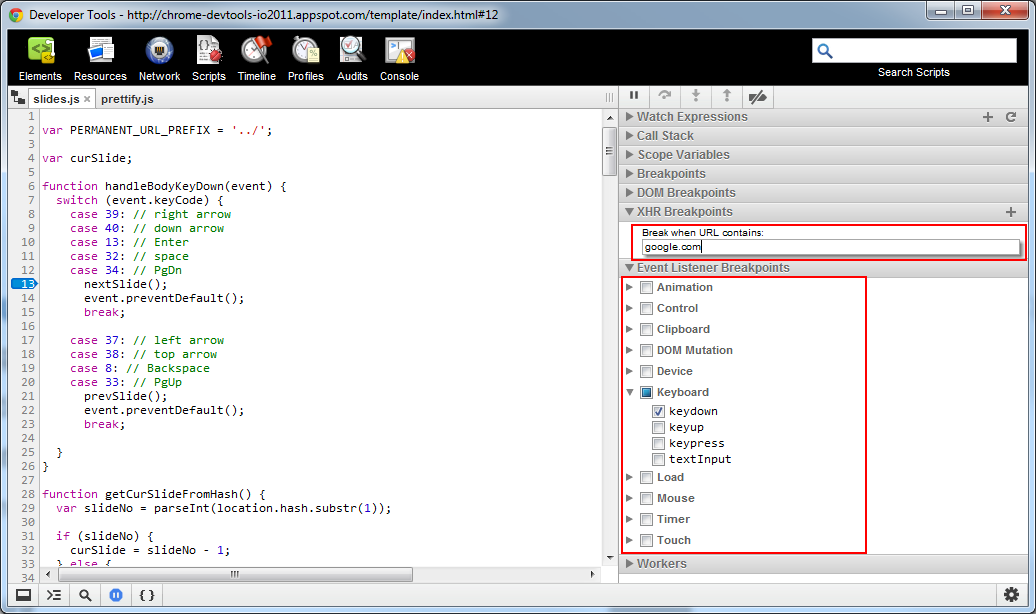Step over next function call

[x=665, y=96]
